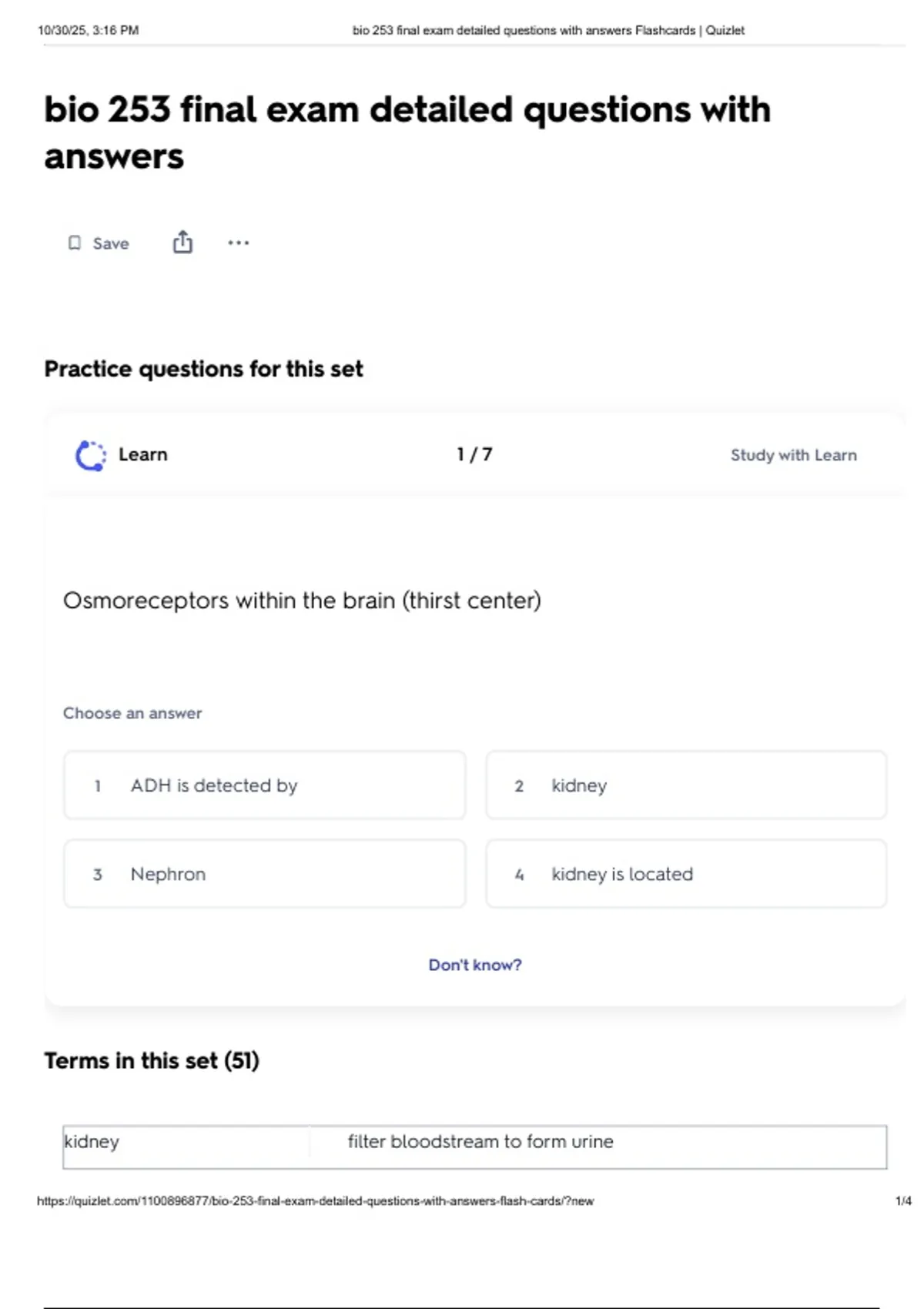Image resolution: width=924 pixels, height=1309 pixels.
Task: Click the bio 253 final exam title
Action: pyautogui.click(x=407, y=132)
